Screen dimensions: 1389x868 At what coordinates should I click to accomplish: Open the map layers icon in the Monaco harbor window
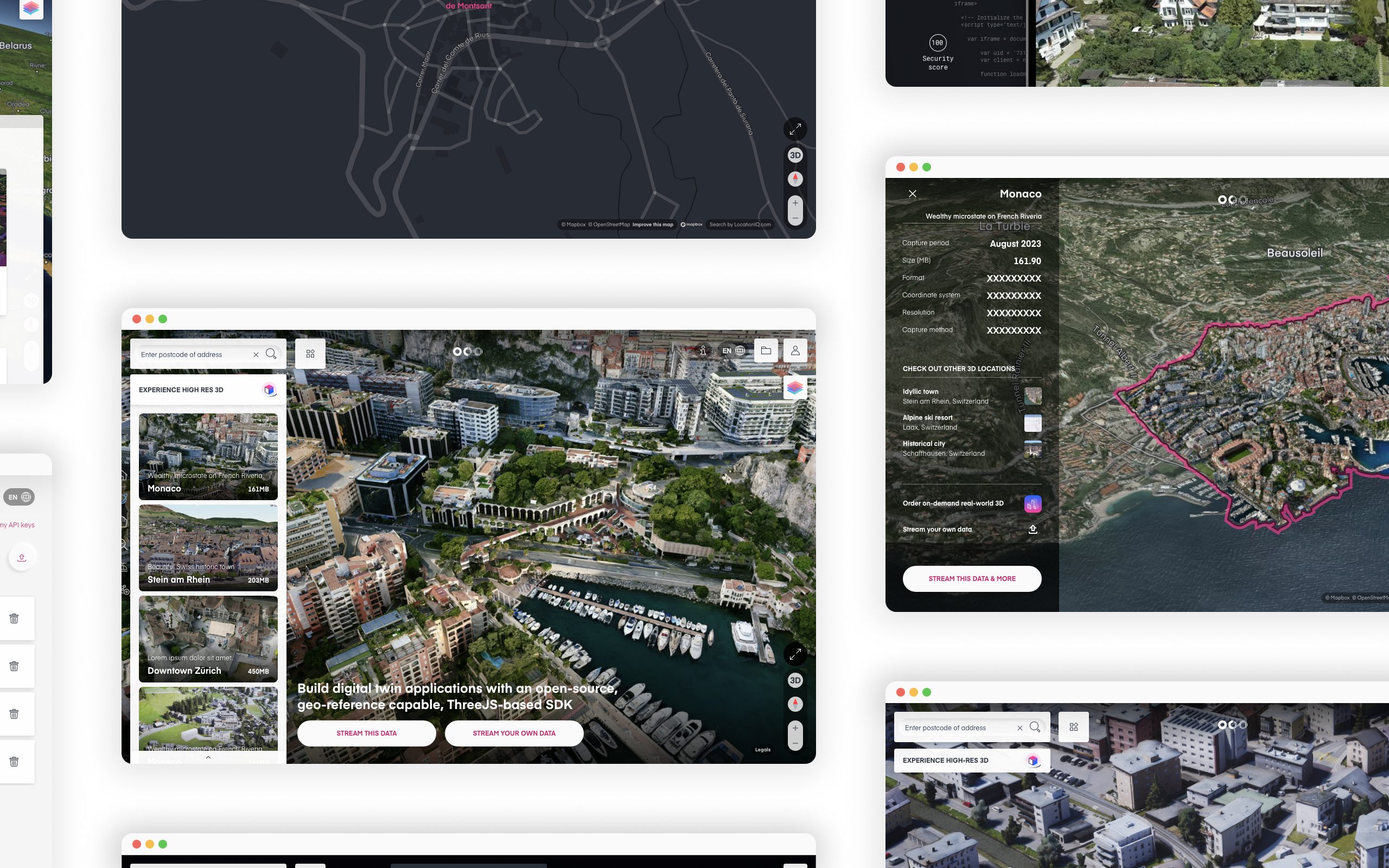(x=795, y=388)
